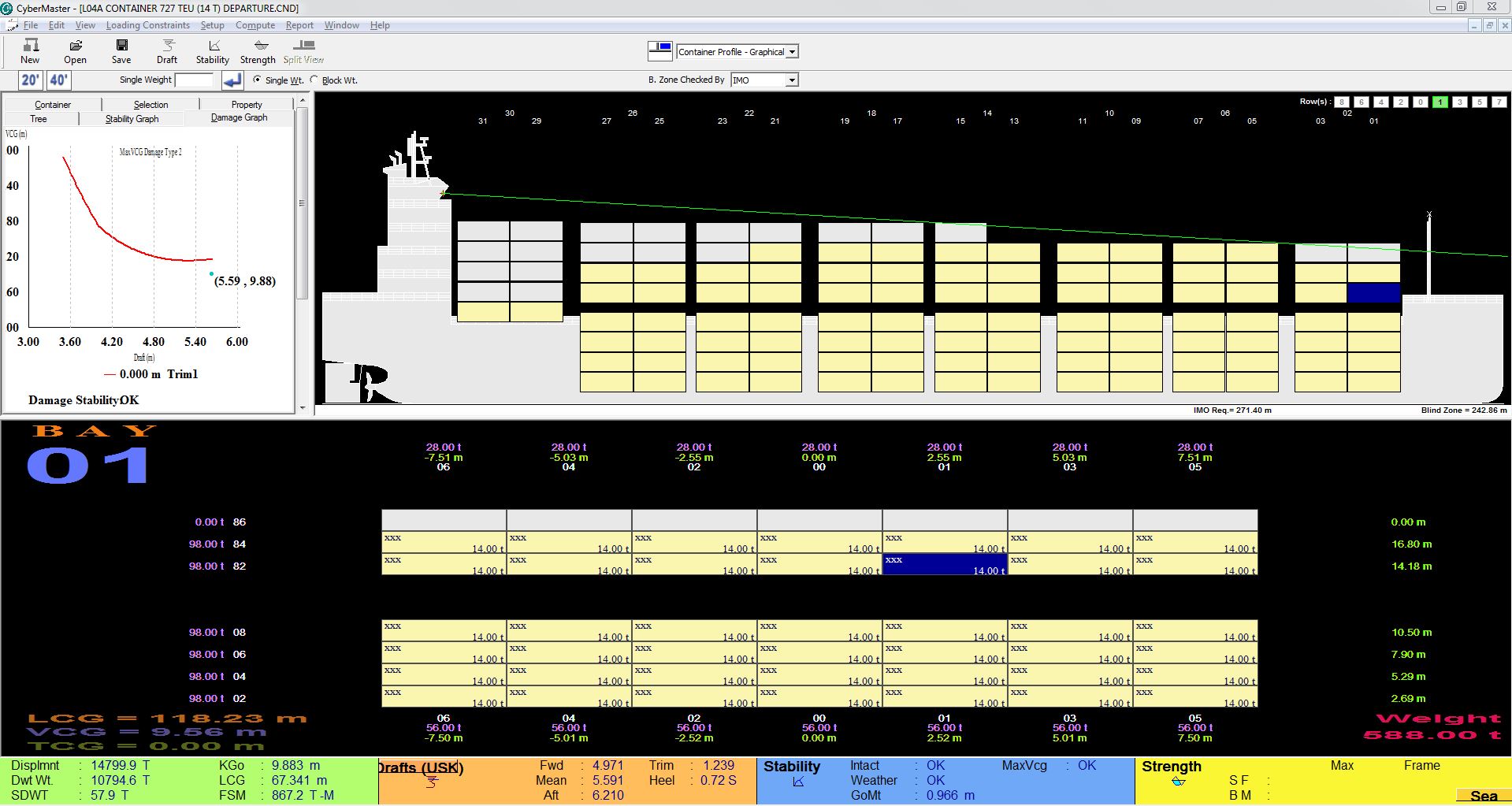Select tier 08 container in row 05

click(x=1195, y=630)
